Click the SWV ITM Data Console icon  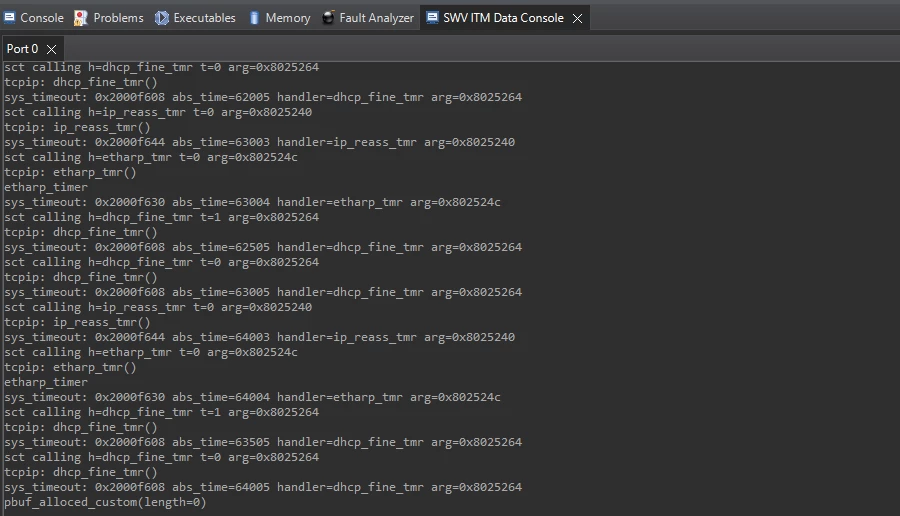[432, 18]
